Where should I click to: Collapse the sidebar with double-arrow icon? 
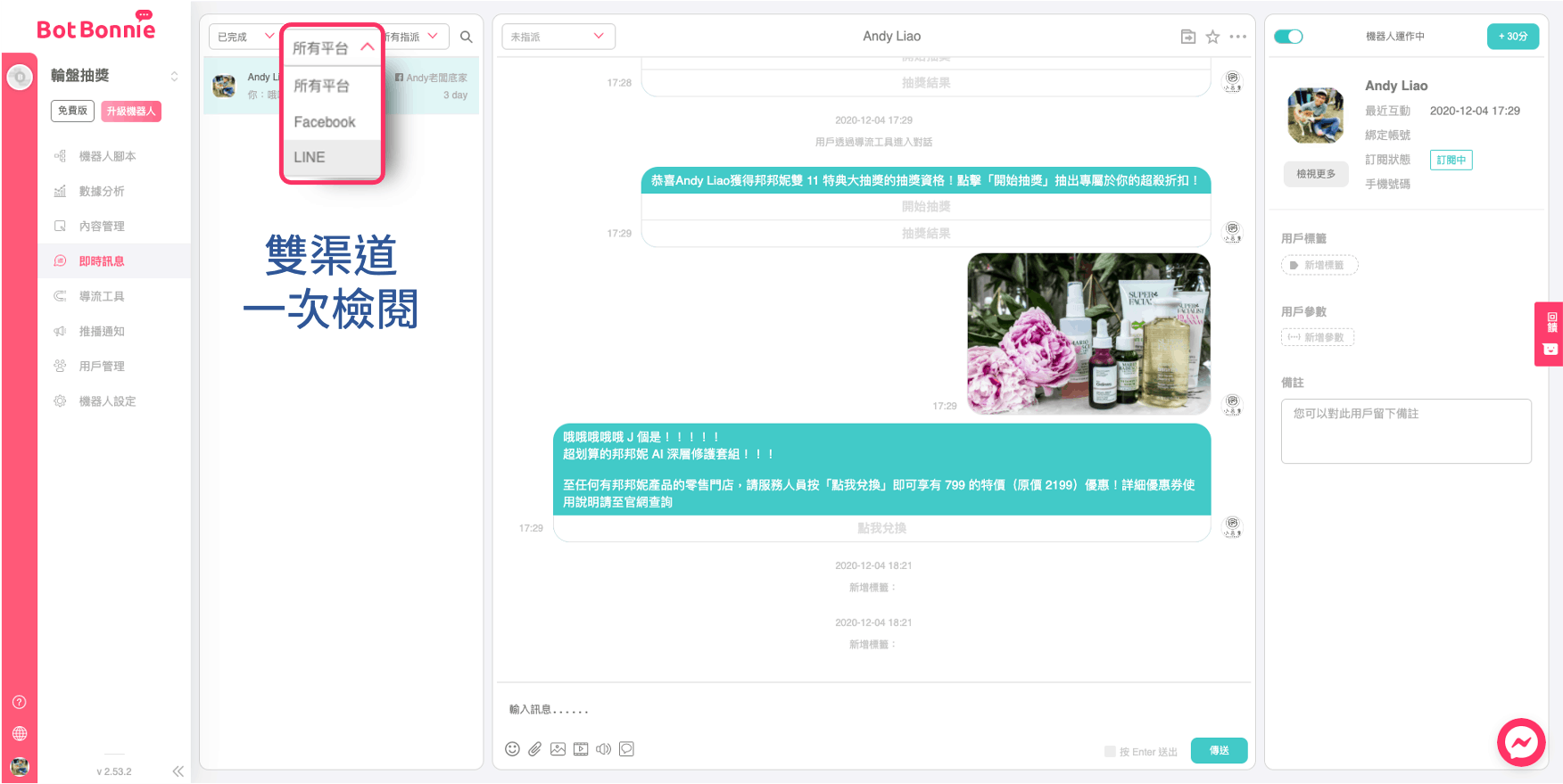pos(178,772)
